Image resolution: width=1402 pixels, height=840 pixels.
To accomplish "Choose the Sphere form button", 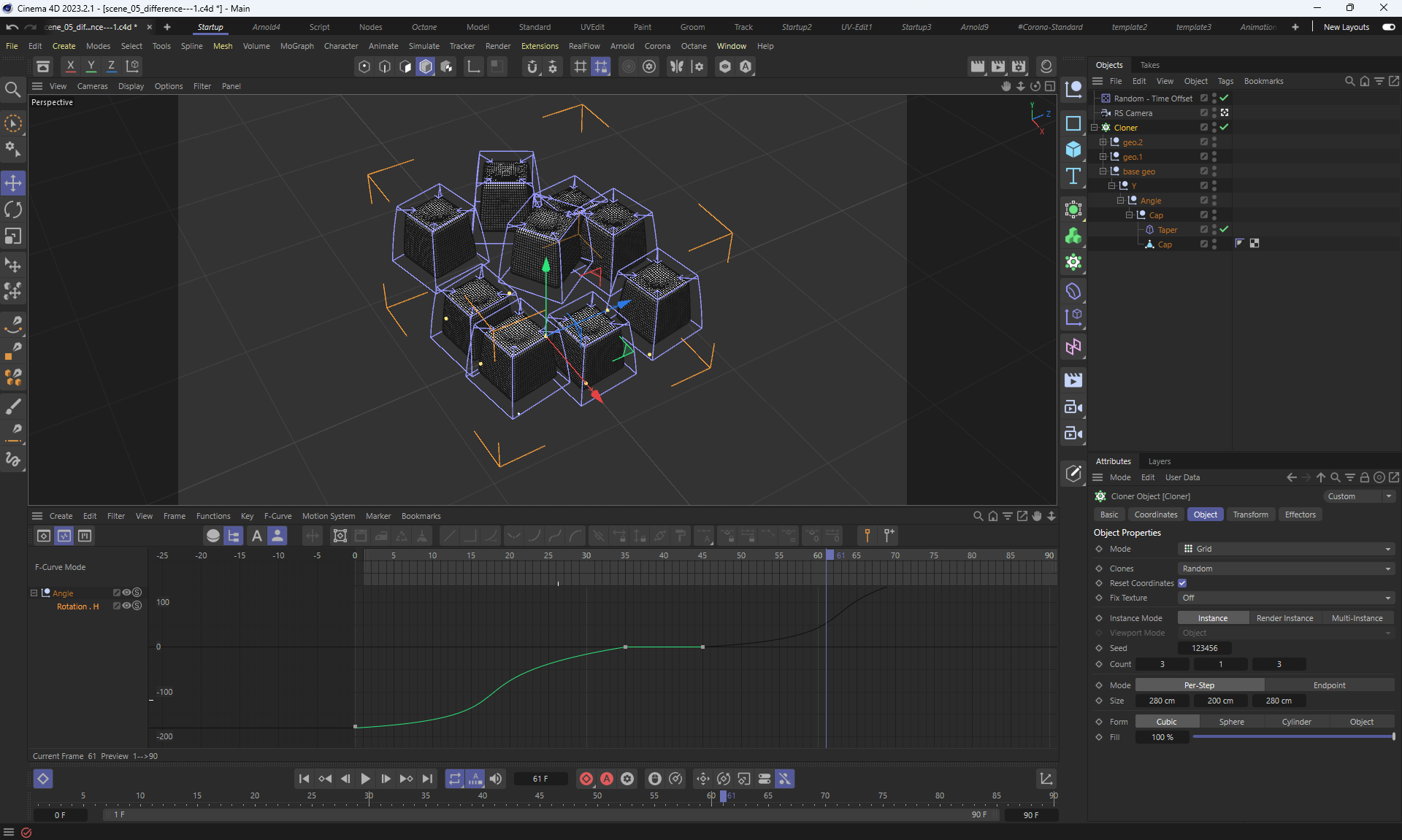I will [x=1231, y=722].
